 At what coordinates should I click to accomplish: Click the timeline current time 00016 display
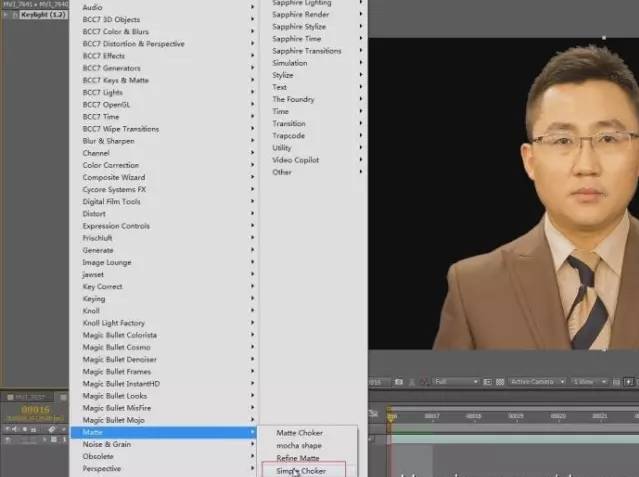click(x=35, y=410)
